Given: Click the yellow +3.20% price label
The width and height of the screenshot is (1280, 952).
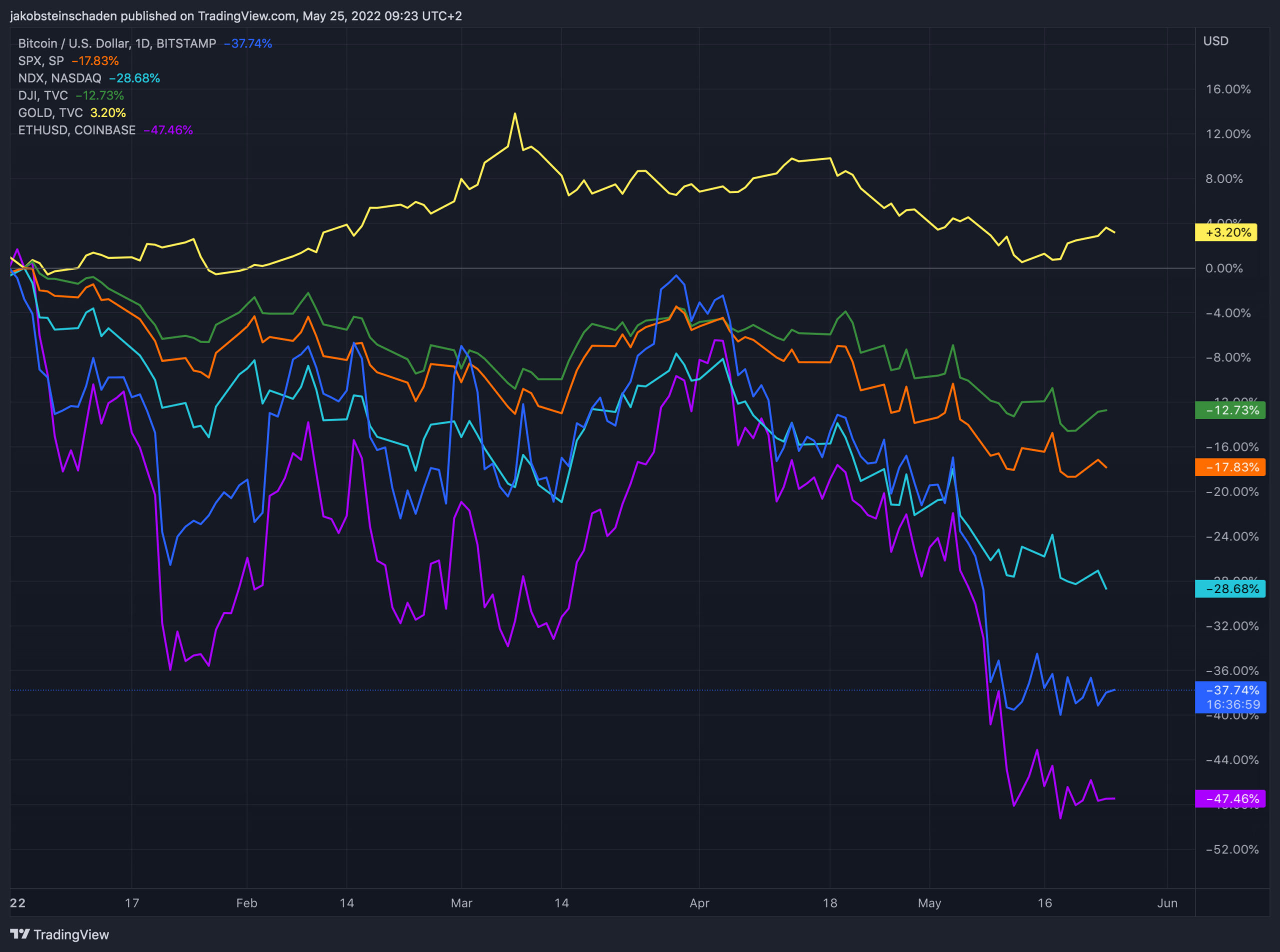Looking at the screenshot, I should pos(1226,232).
